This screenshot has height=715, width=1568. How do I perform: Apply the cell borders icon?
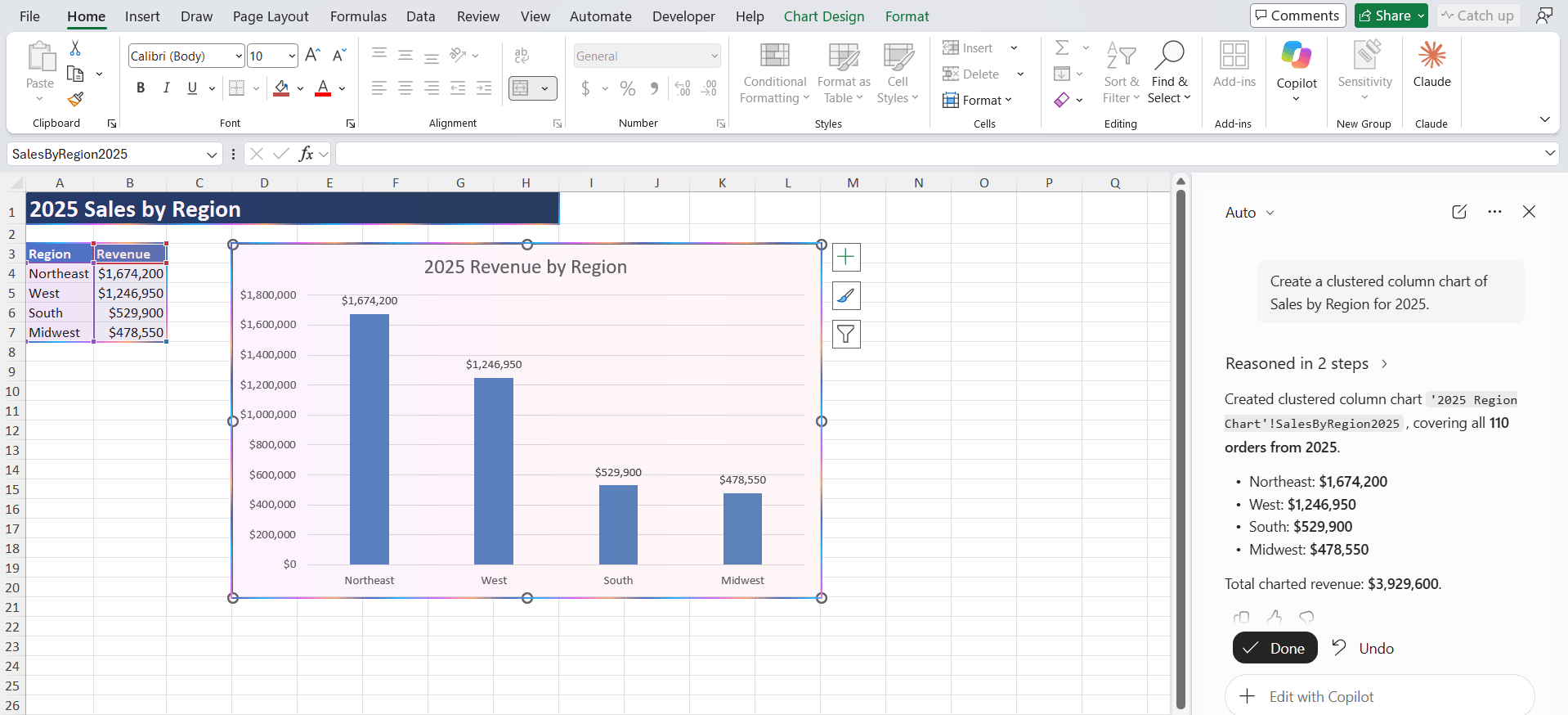point(236,88)
